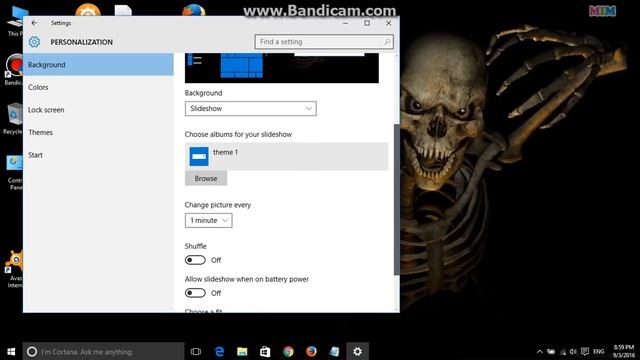
Task: Click the Cortana circle icon
Action: (32, 351)
